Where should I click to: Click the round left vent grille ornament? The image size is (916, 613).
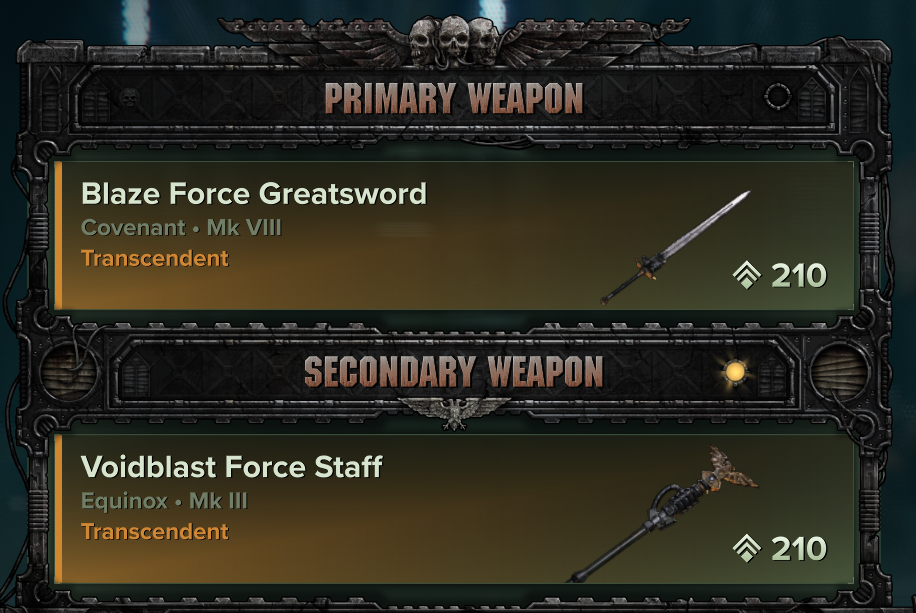click(70, 372)
